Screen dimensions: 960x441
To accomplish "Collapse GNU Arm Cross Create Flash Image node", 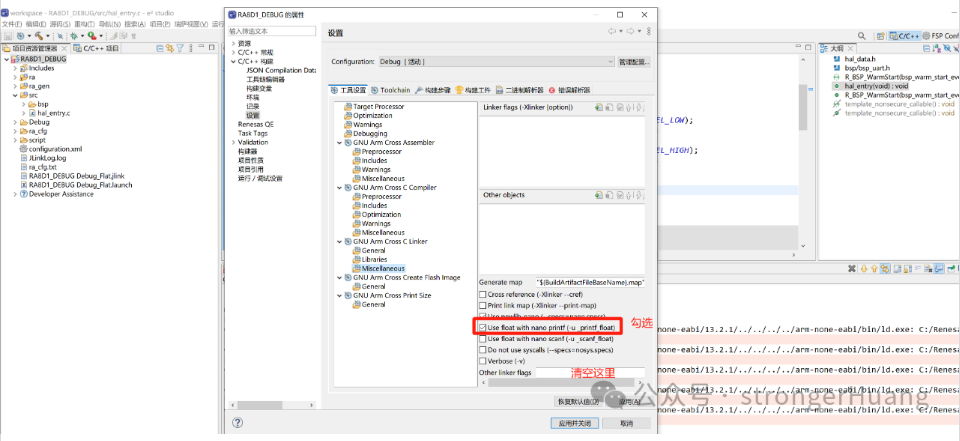I will 340,277.
